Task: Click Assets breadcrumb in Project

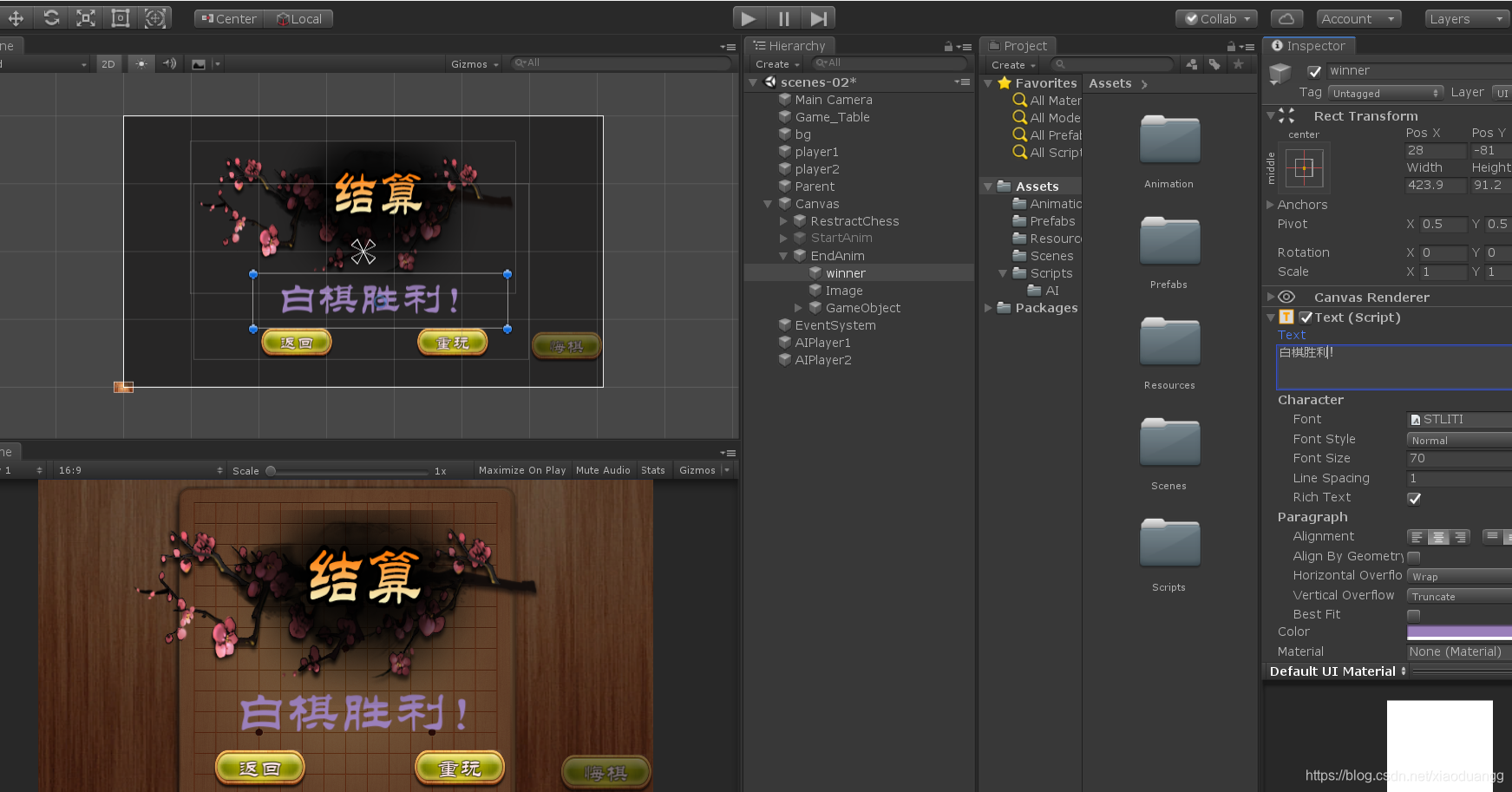Action: (1109, 83)
